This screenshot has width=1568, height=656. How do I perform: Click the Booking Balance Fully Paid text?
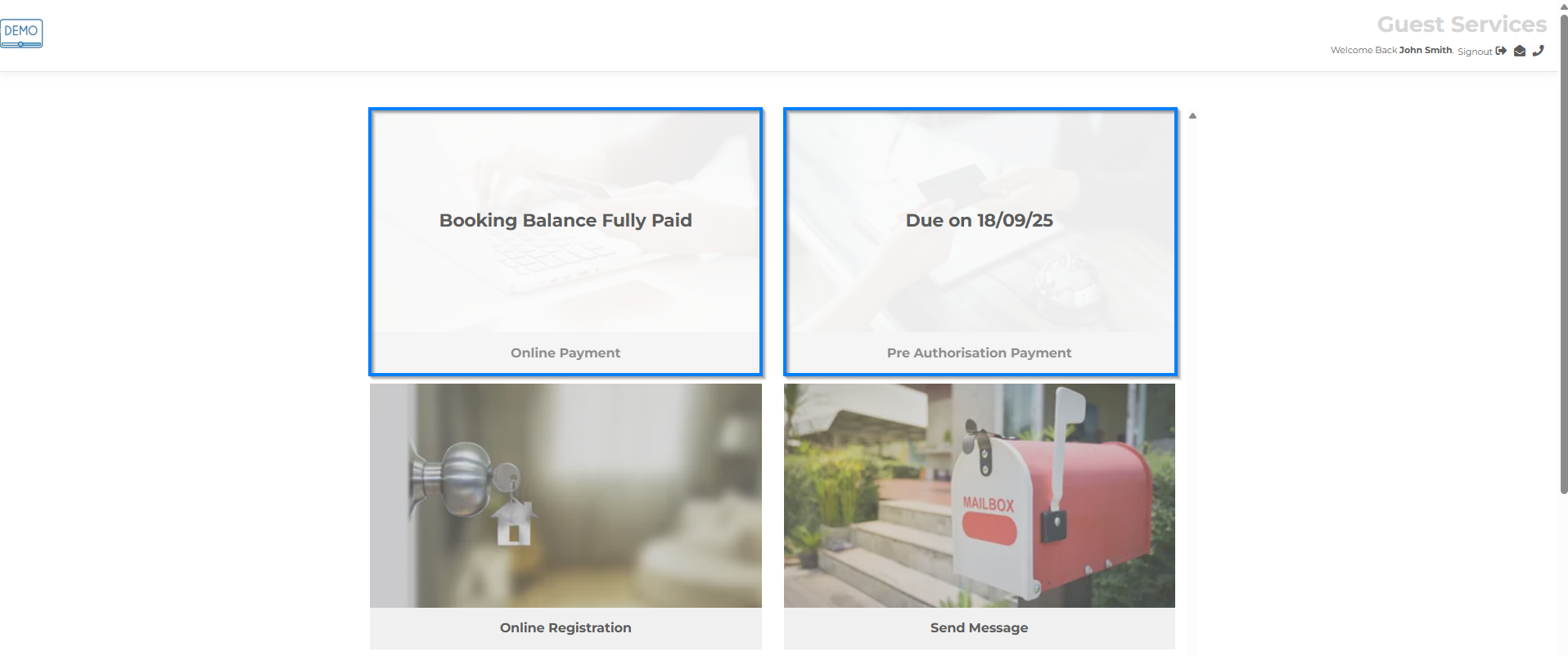[x=565, y=220]
